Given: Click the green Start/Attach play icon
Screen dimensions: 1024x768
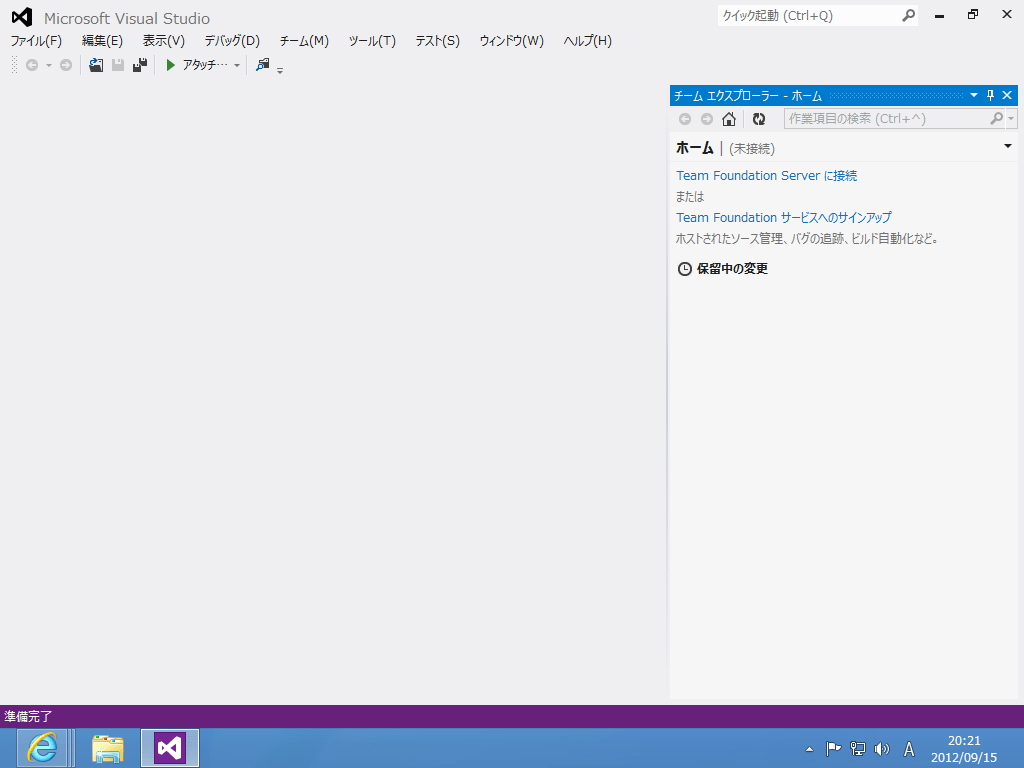Looking at the screenshot, I should tap(170, 65).
